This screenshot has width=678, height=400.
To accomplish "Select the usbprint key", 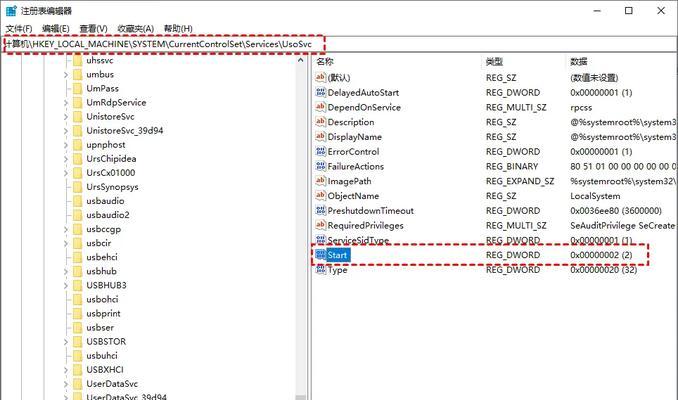I will pyautogui.click(x=103, y=314).
